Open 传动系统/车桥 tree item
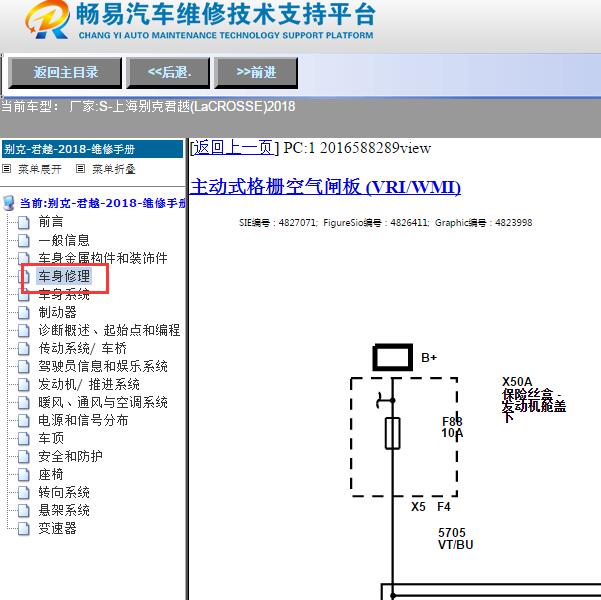 click(82, 348)
